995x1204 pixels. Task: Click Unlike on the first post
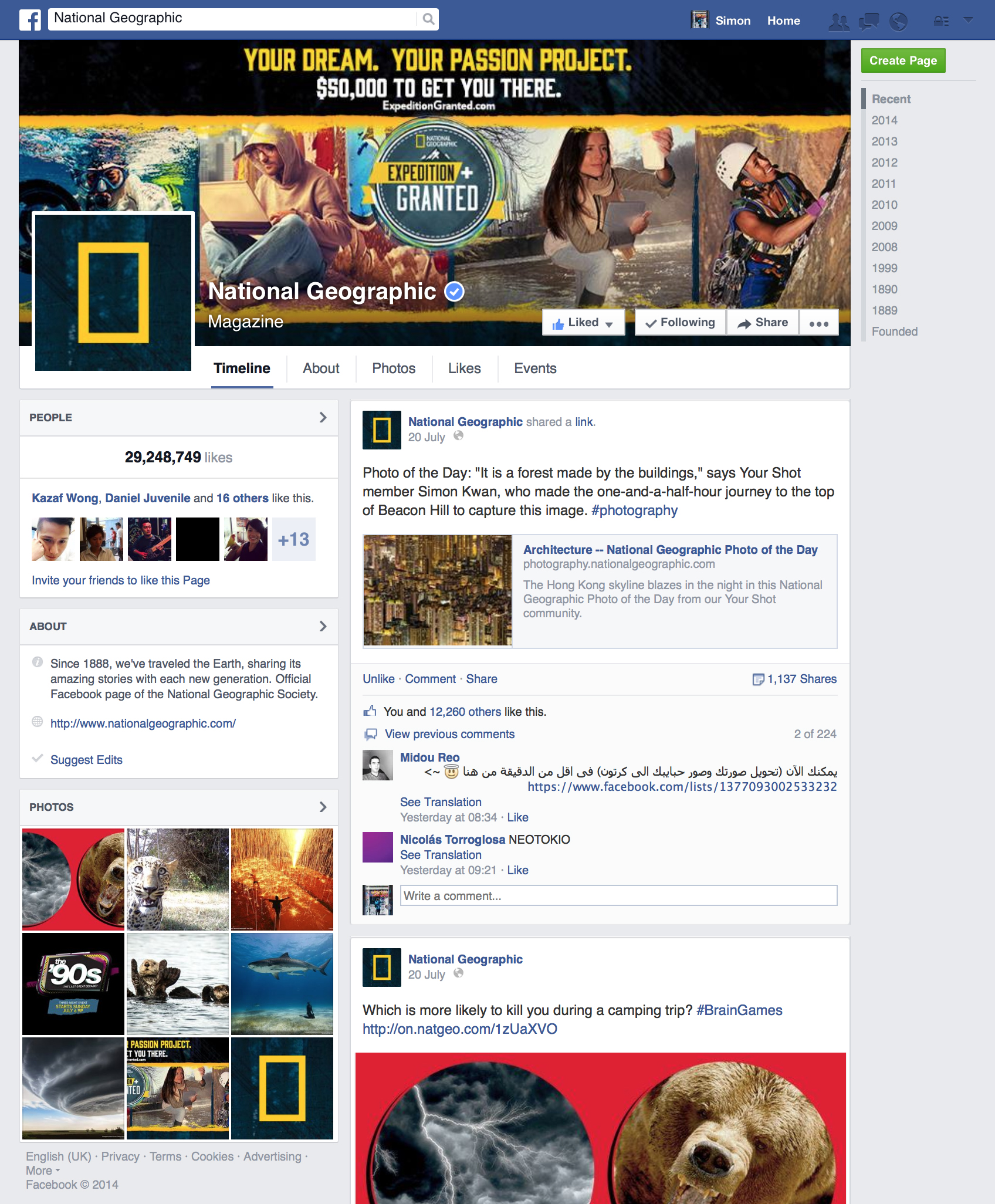(x=378, y=679)
